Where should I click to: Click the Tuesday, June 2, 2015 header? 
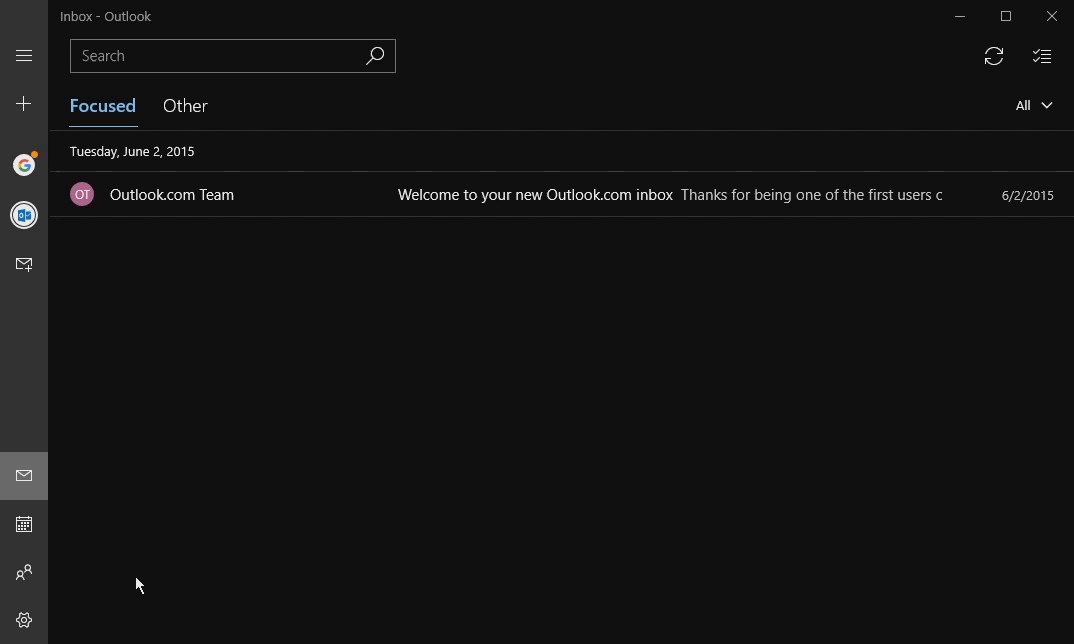tap(132, 151)
